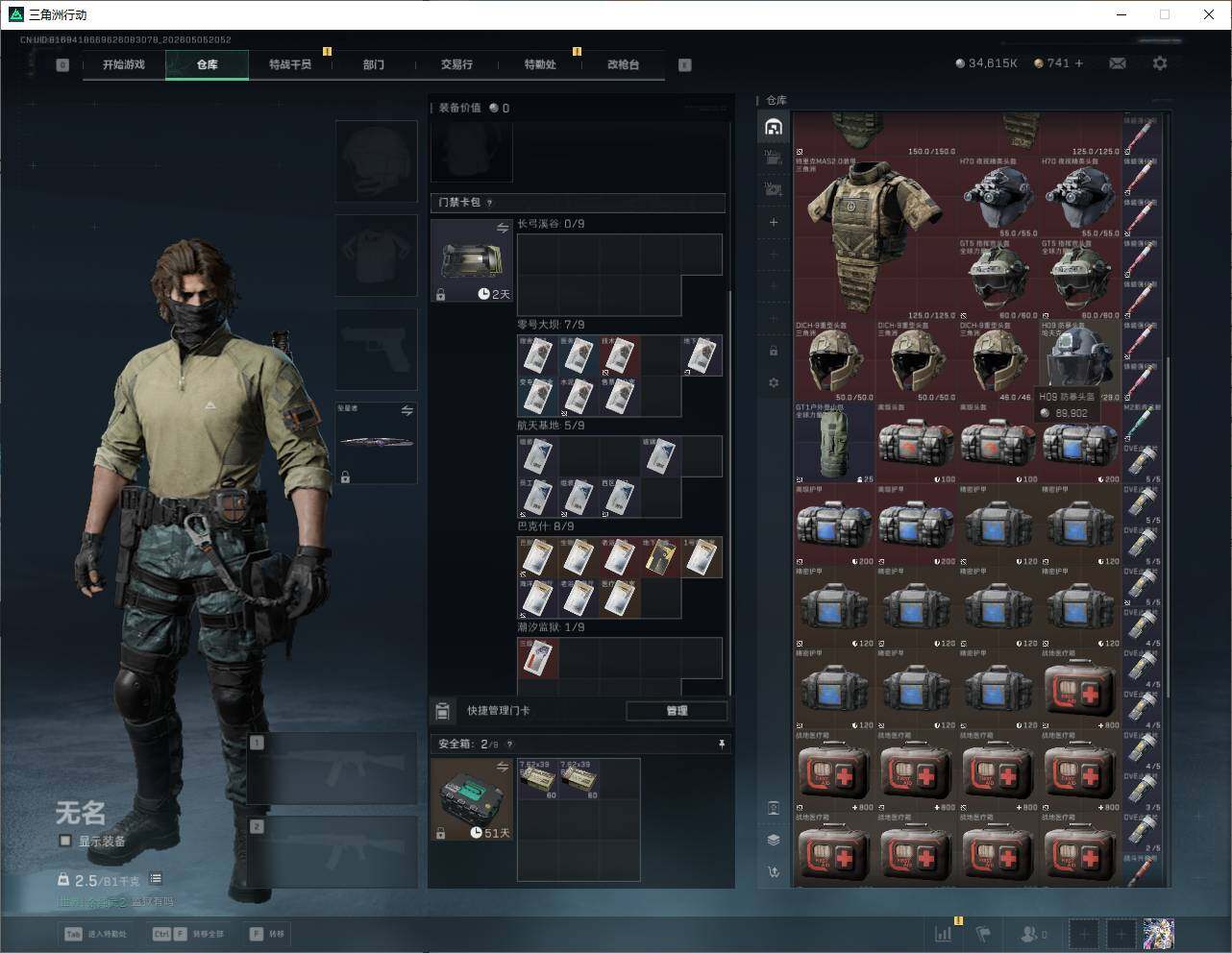Click the 管理 button
Image resolution: width=1232 pixels, height=953 pixels.
[677, 711]
